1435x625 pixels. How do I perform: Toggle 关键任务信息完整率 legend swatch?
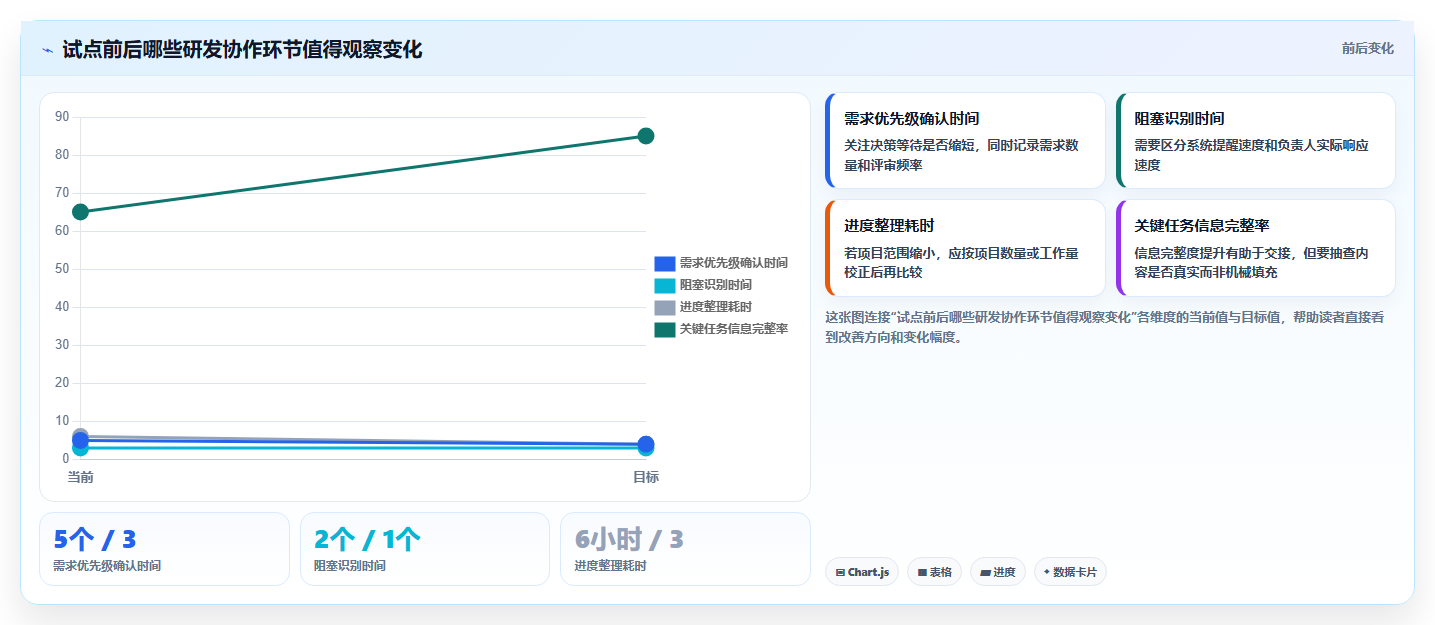click(665, 329)
